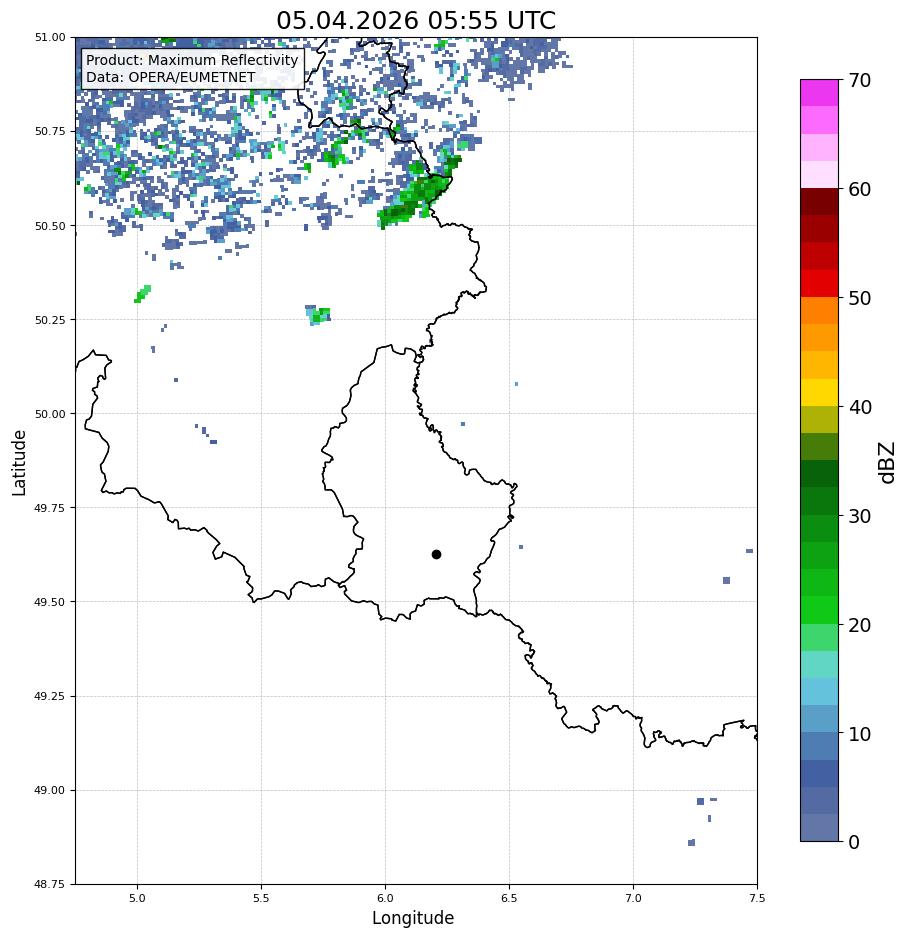Click the colorbar tick label '70'

860,80
